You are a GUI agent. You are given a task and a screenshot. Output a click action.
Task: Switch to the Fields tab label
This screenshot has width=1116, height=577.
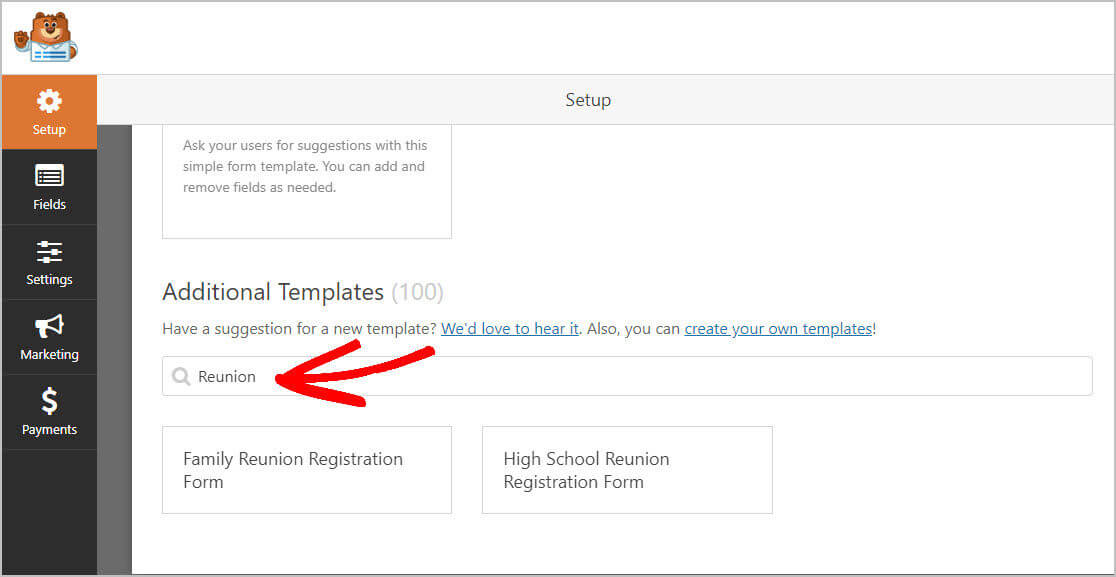pos(49,205)
